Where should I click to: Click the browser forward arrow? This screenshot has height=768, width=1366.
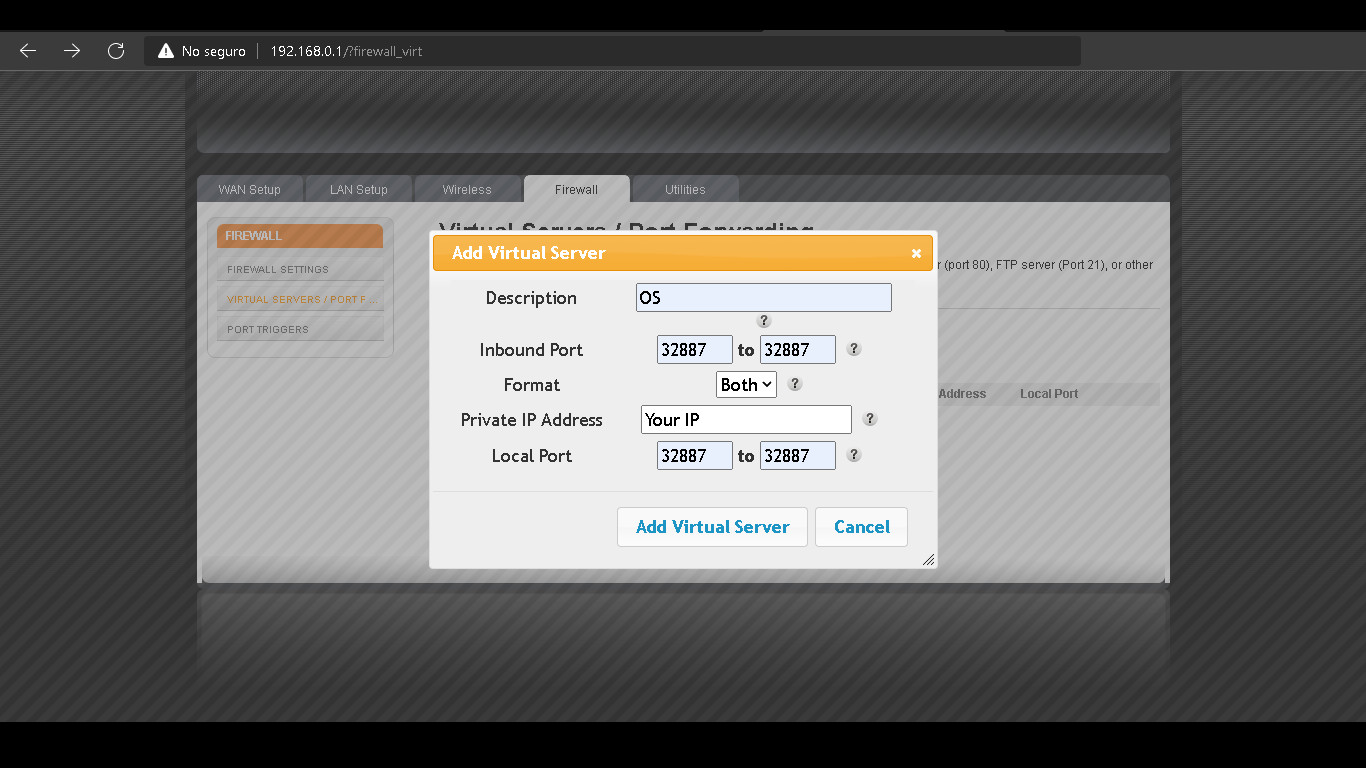coord(71,50)
